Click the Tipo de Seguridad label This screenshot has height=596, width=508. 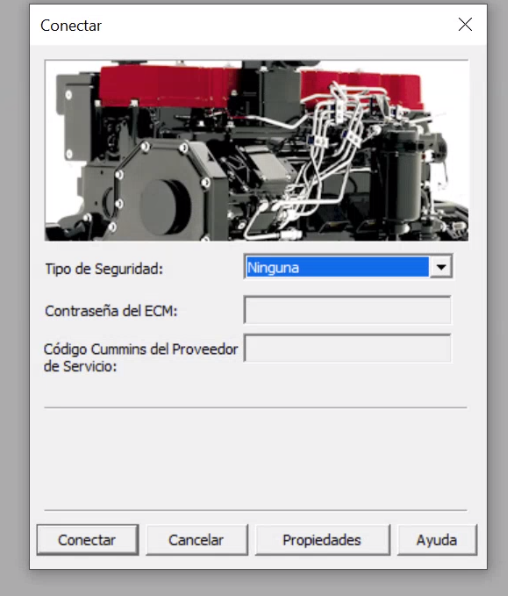[x=104, y=269]
